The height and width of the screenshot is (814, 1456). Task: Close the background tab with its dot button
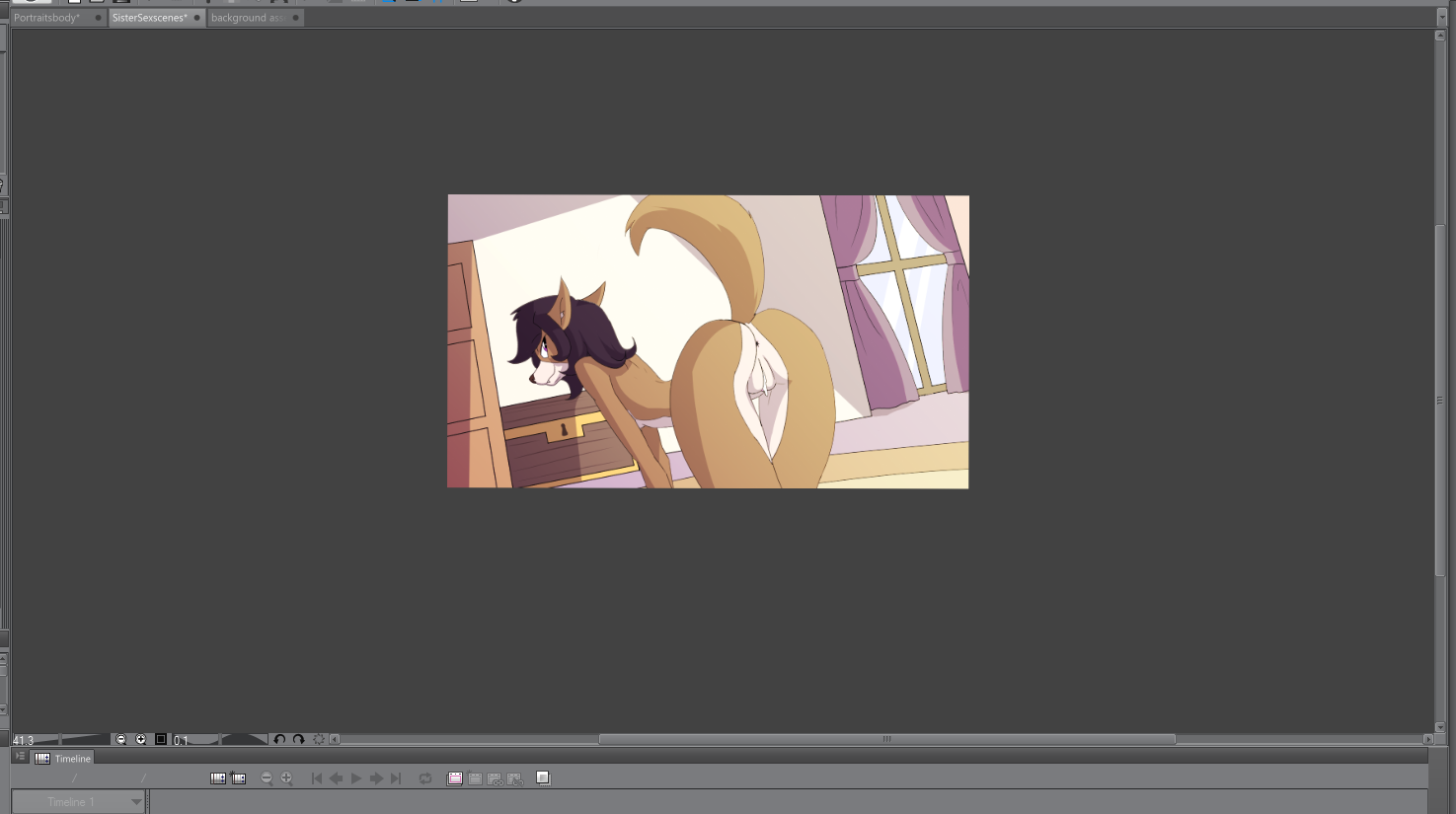[x=295, y=18]
